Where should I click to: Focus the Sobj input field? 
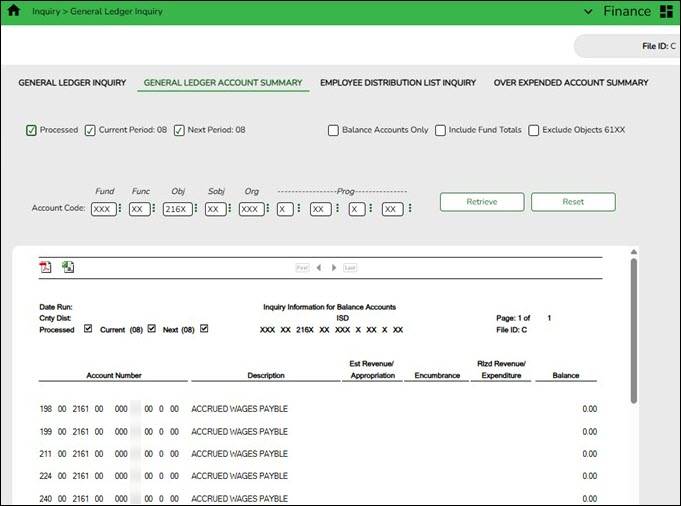215,209
